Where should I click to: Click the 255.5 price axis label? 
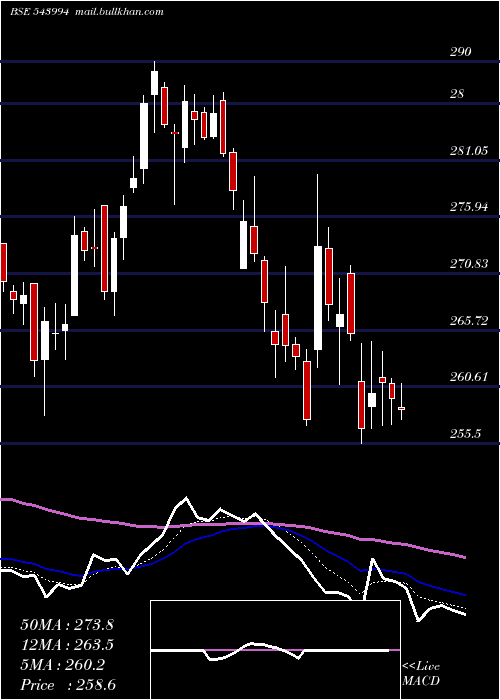pyautogui.click(x=465, y=433)
